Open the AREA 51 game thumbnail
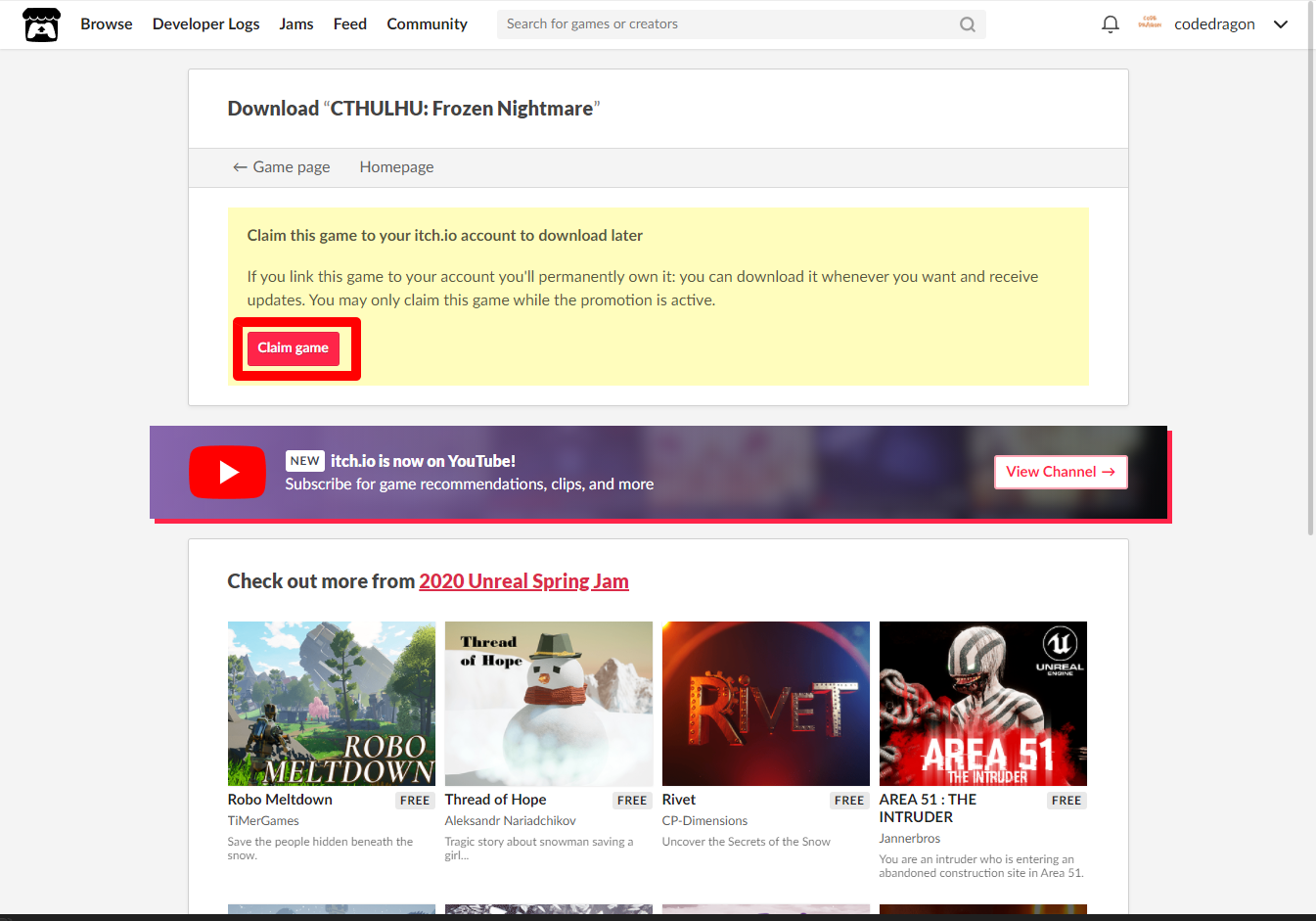 point(983,704)
